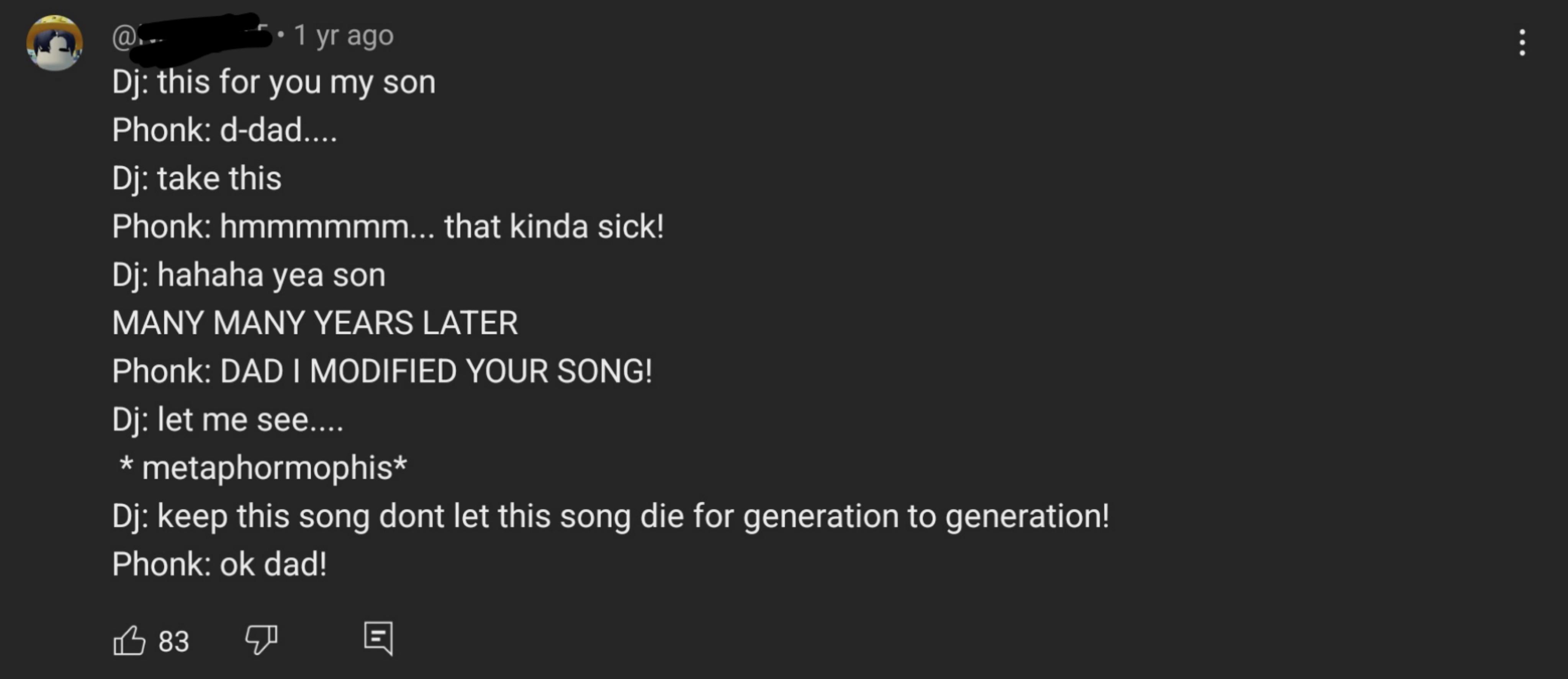1568x679 pixels.
Task: Open the three-dot comment options menu
Action: [1522, 42]
